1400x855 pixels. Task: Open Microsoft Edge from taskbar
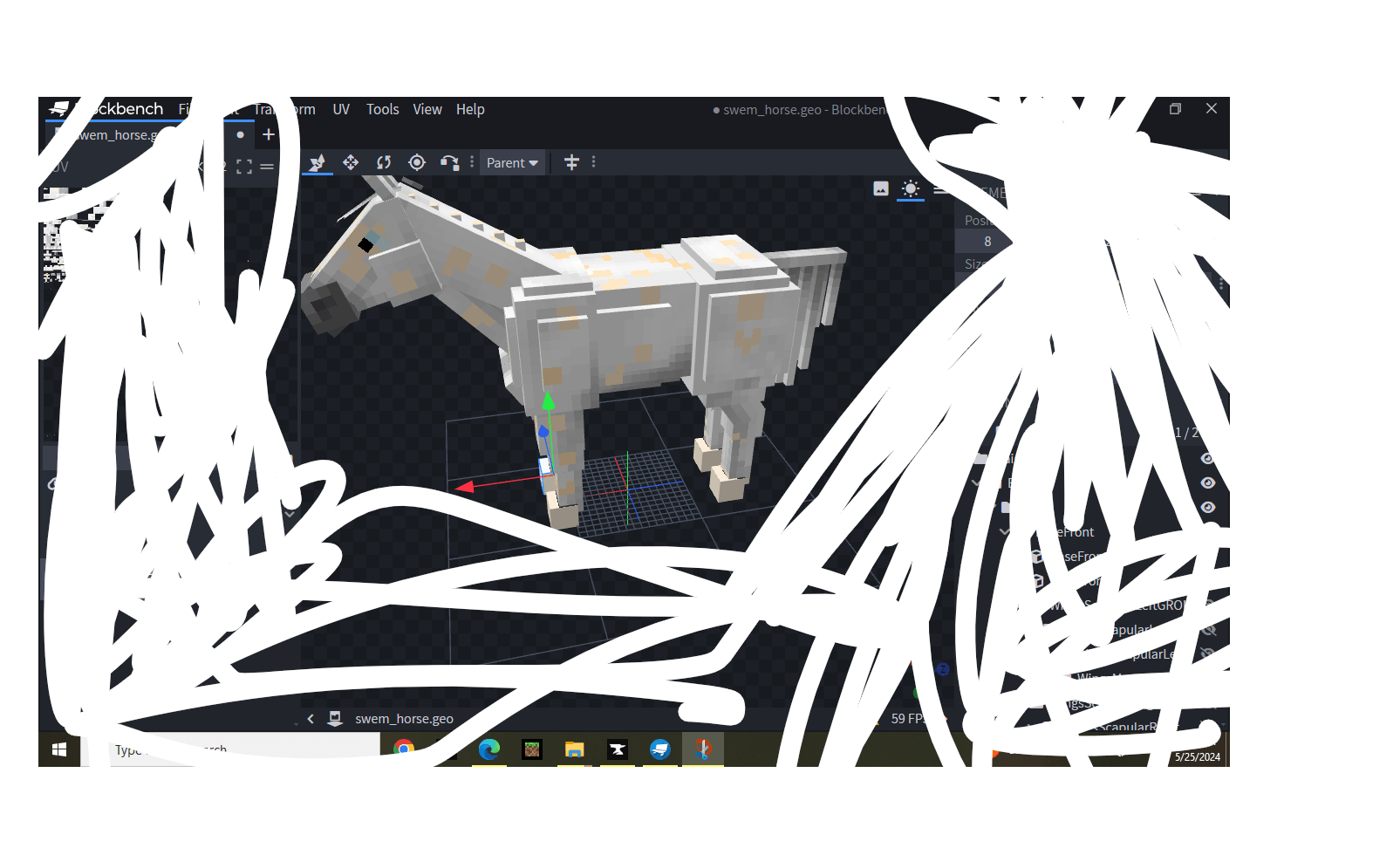[x=489, y=749]
